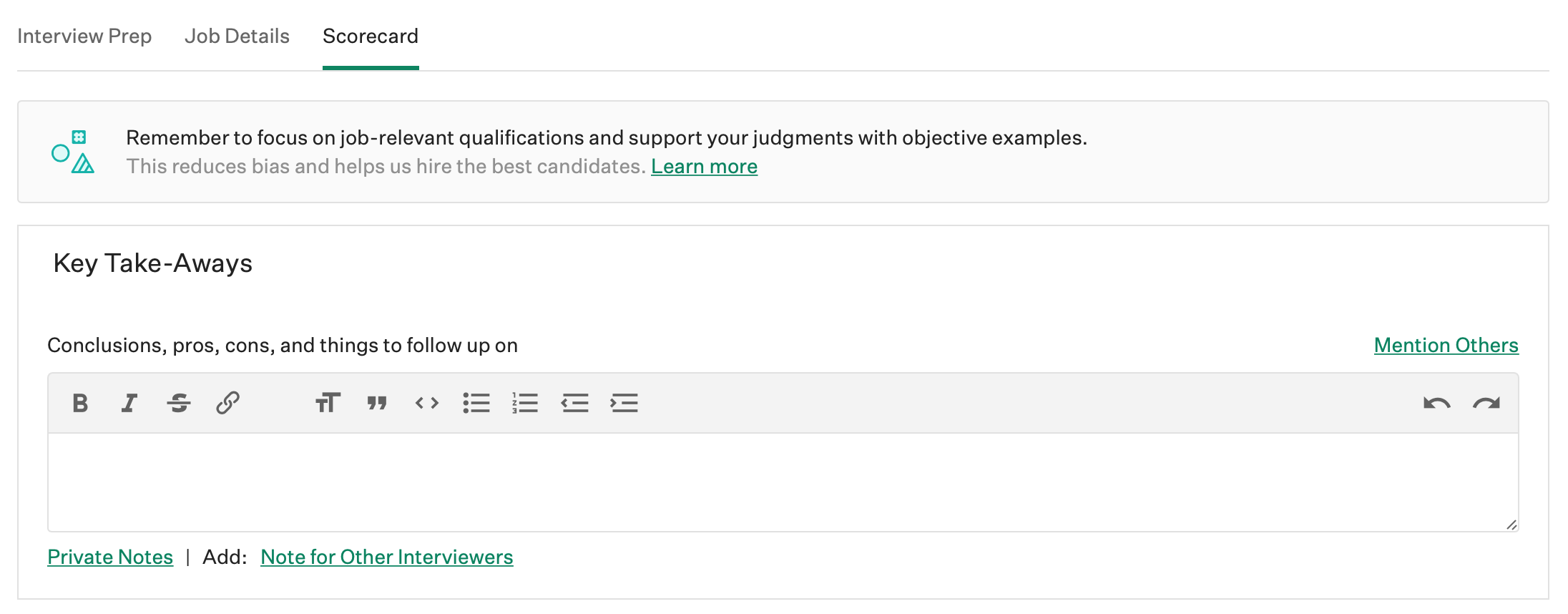The image size is (1568, 614).
Task: Decrease the indent level
Action: tap(574, 404)
